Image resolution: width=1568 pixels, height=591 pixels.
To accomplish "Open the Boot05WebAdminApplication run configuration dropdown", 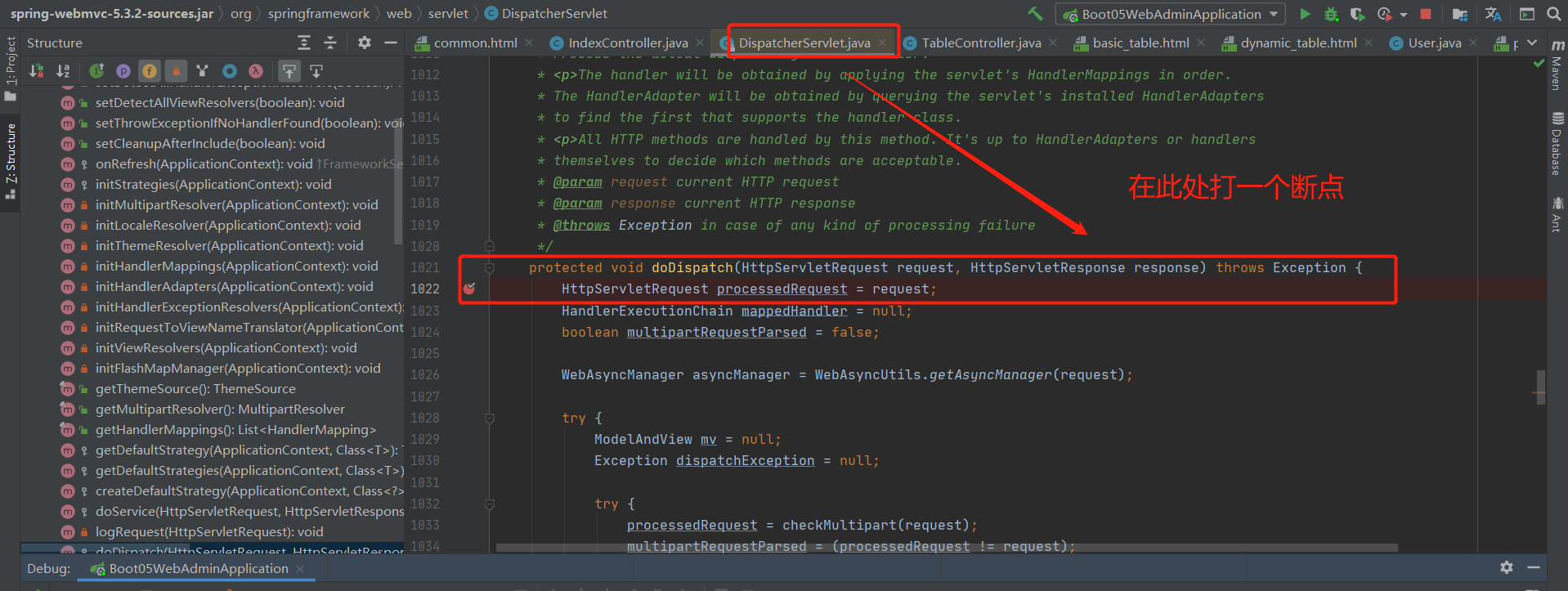I will tap(1171, 14).
